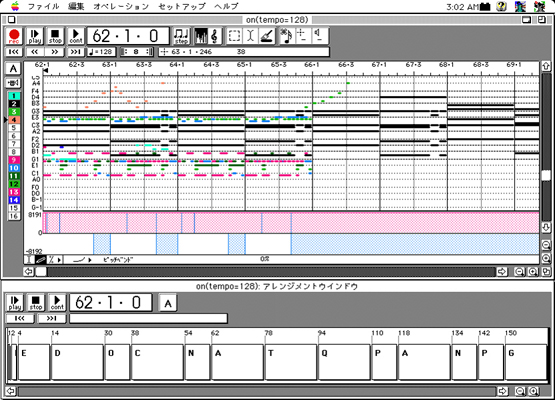Select track 4 in channel list

[14, 120]
